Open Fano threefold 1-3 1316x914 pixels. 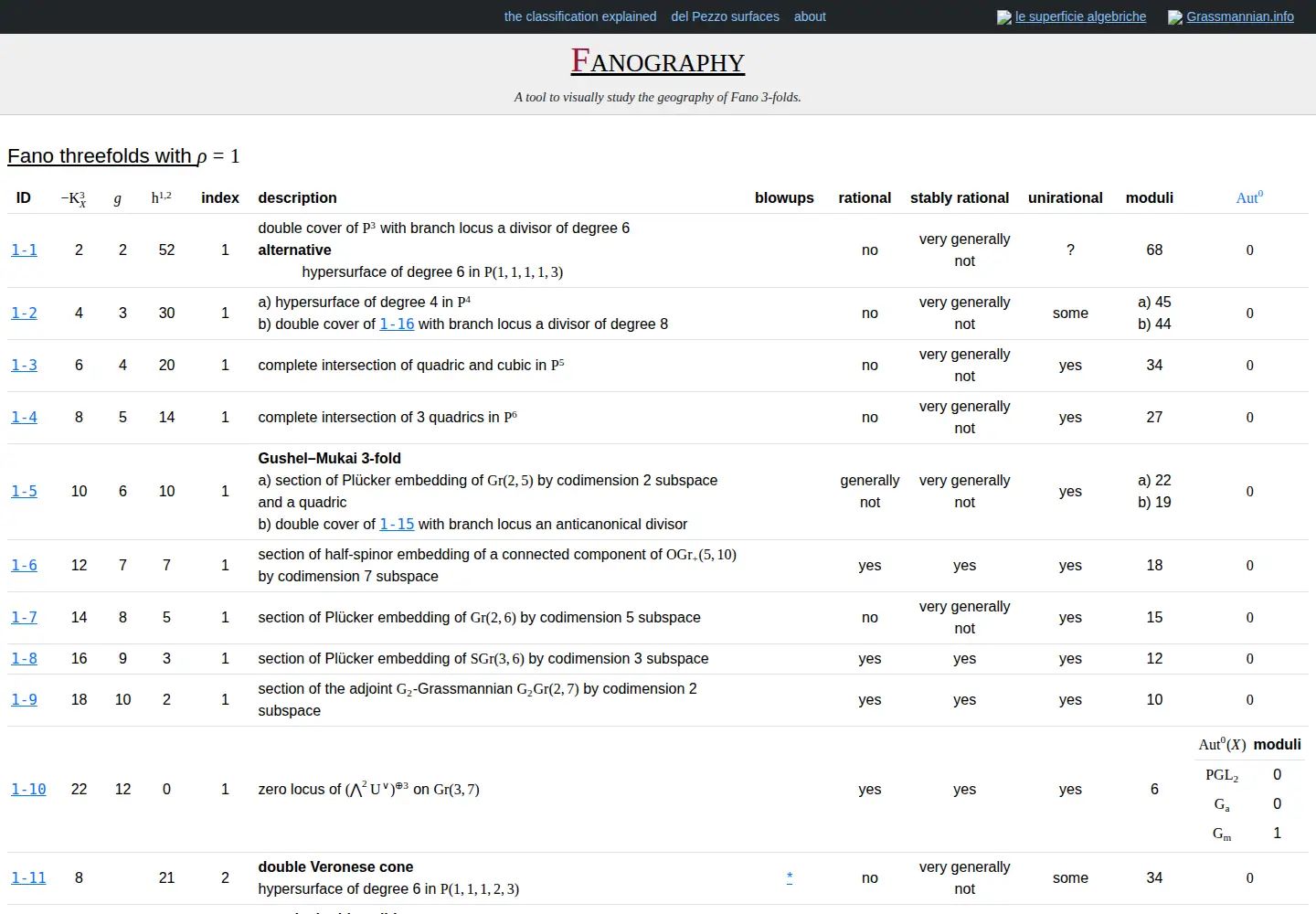point(24,365)
